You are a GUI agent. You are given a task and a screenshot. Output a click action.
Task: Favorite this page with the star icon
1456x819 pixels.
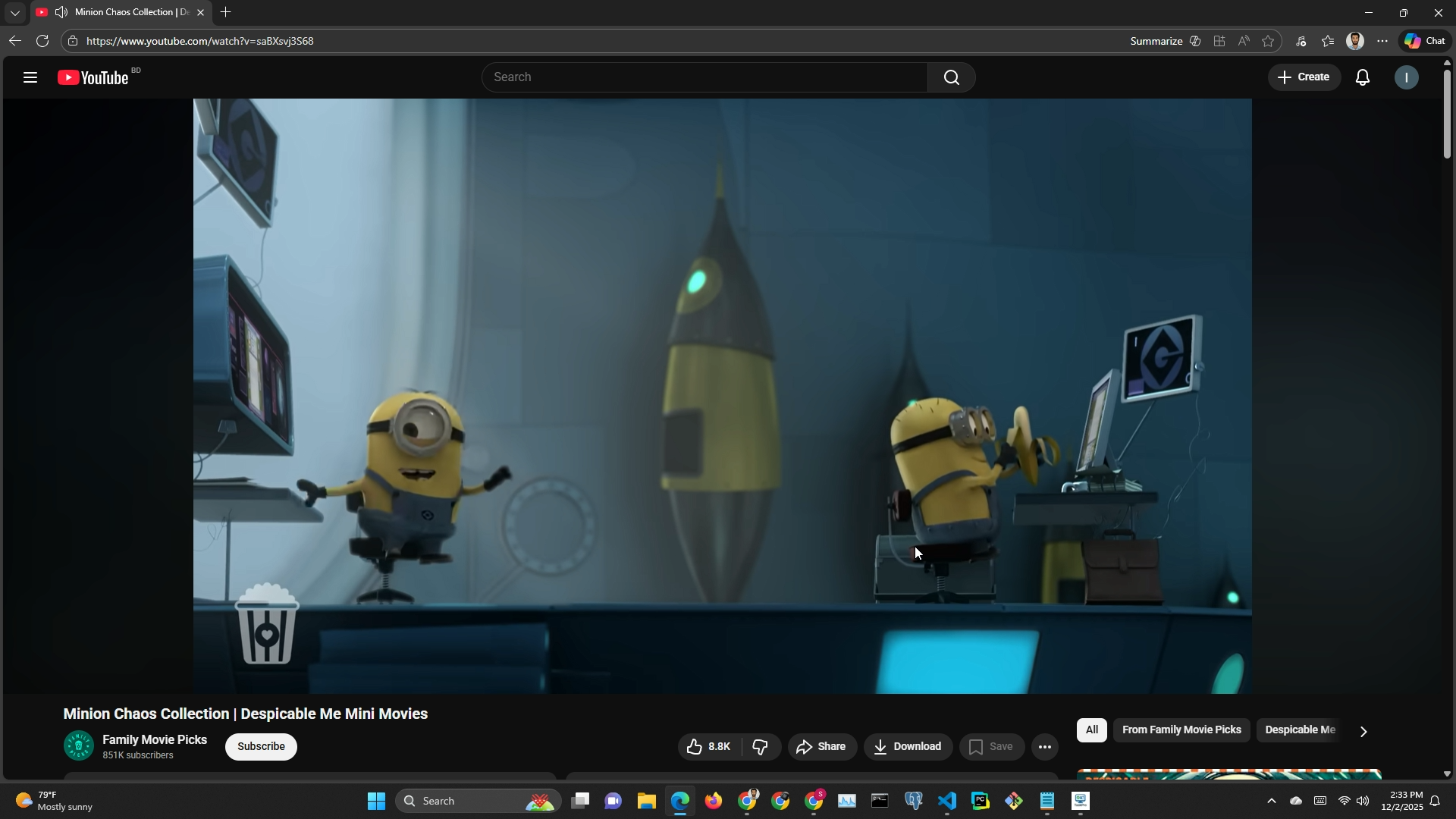click(1268, 42)
